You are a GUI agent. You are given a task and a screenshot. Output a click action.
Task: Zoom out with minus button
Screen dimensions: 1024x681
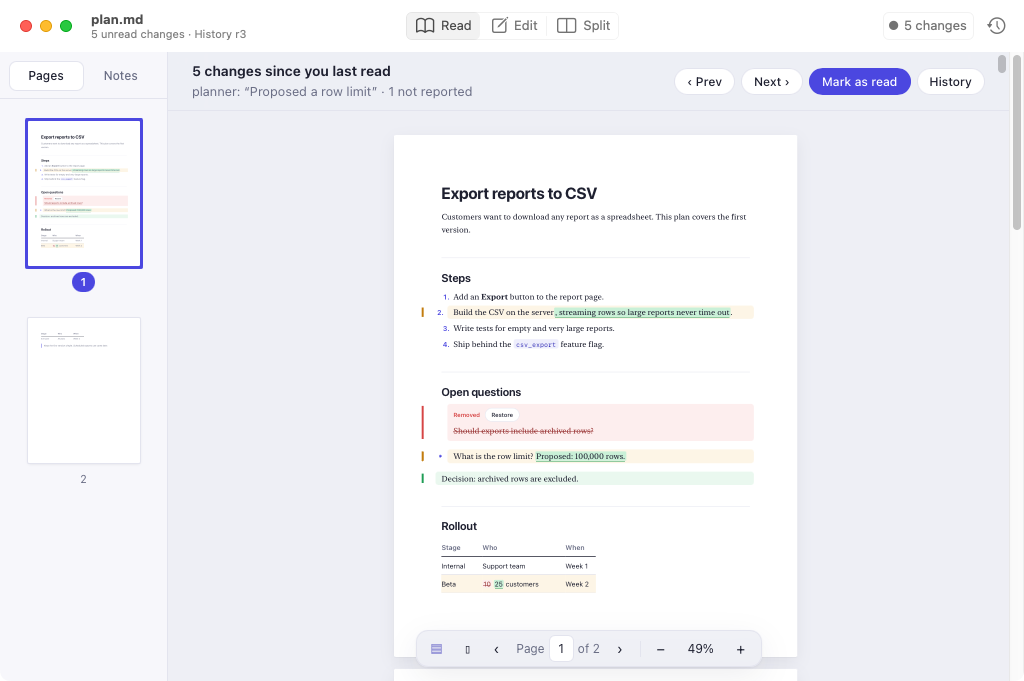click(660, 649)
